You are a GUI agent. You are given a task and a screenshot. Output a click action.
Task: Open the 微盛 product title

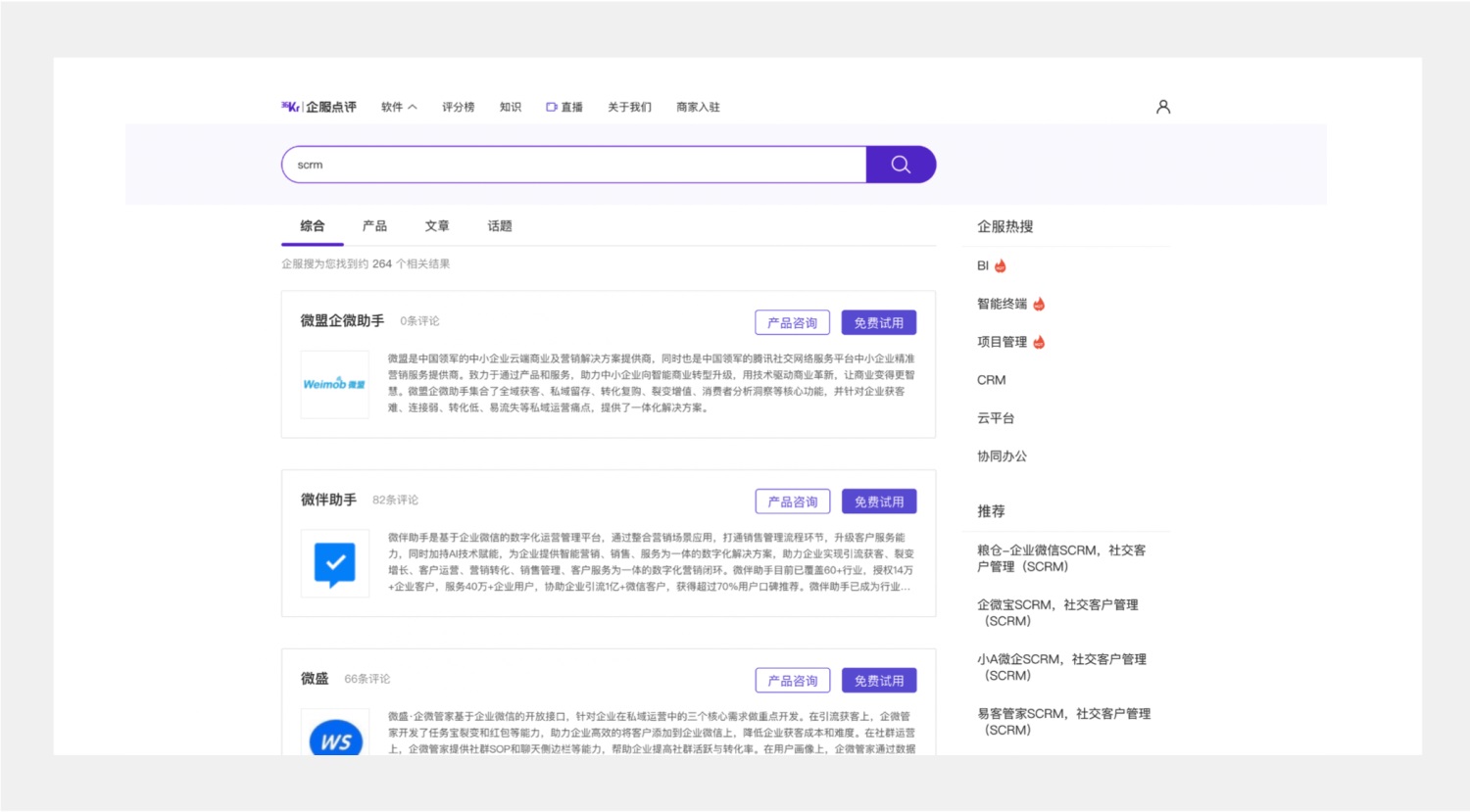pos(315,679)
